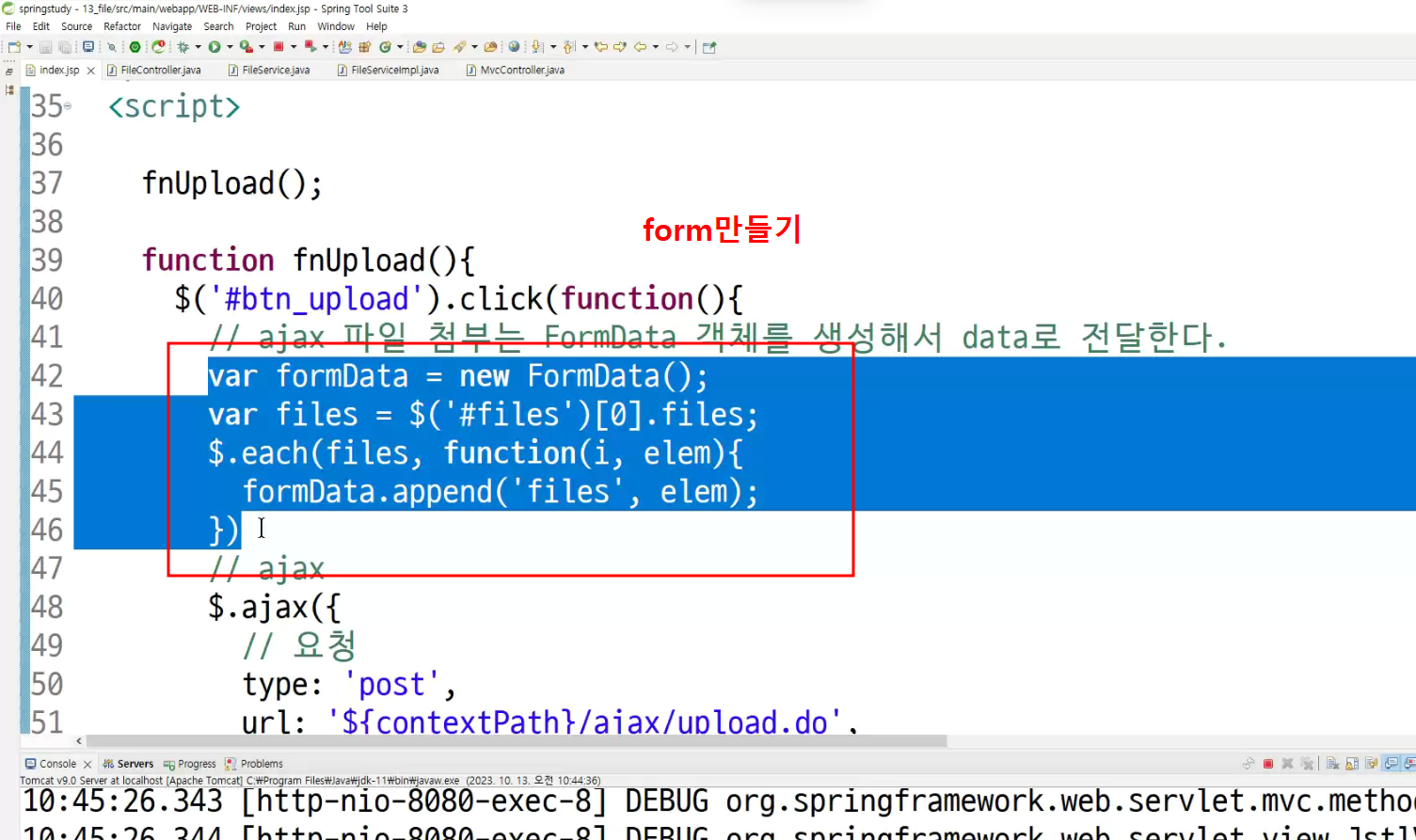Toggle the Word Wrap icon in Console
This screenshot has width=1416, height=840.
1372,764
